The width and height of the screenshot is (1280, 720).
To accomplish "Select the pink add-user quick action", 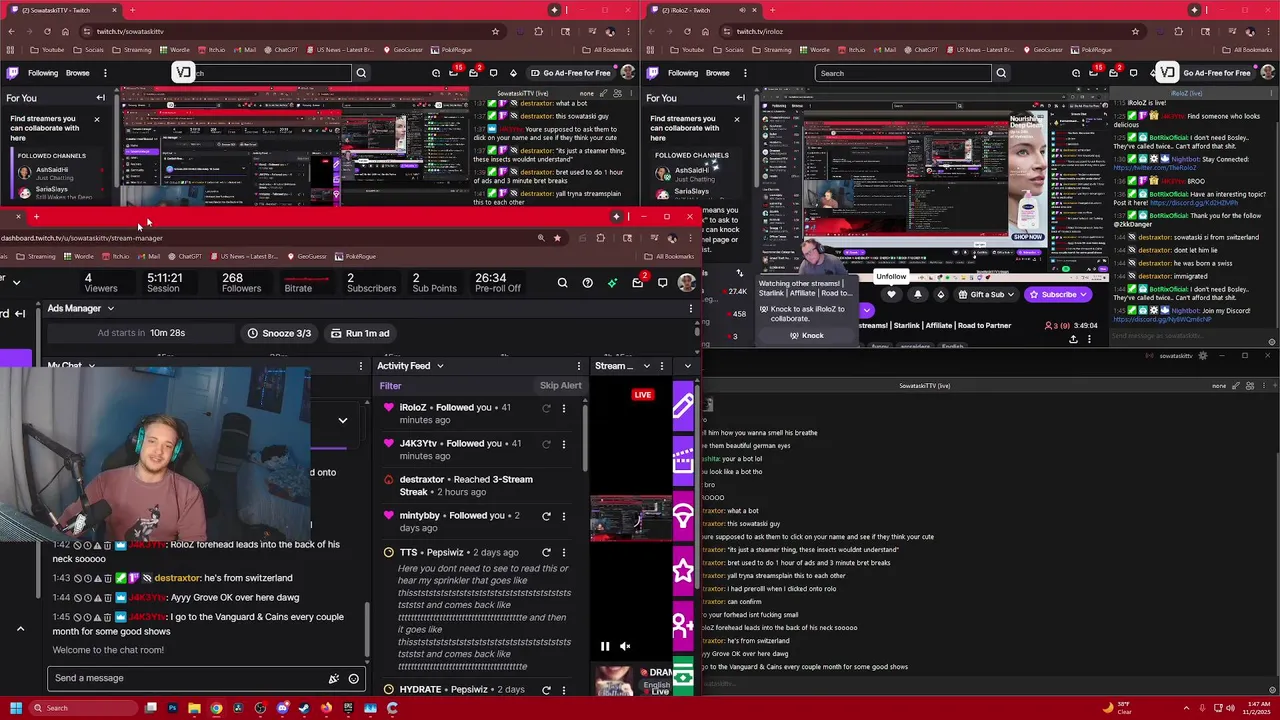I will pyautogui.click(x=683, y=627).
